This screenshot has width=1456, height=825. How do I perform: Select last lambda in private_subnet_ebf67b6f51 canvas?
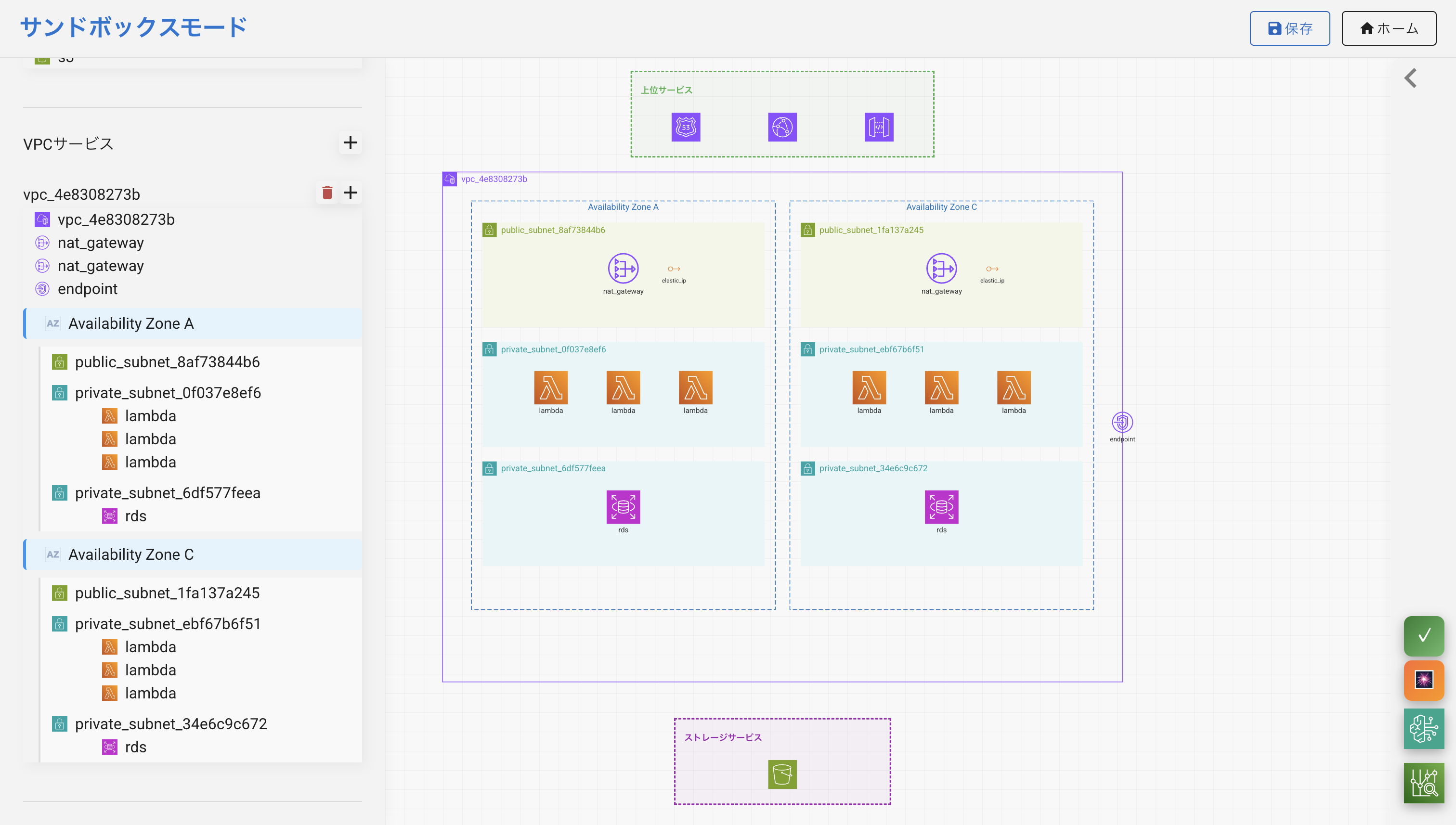[1014, 388]
